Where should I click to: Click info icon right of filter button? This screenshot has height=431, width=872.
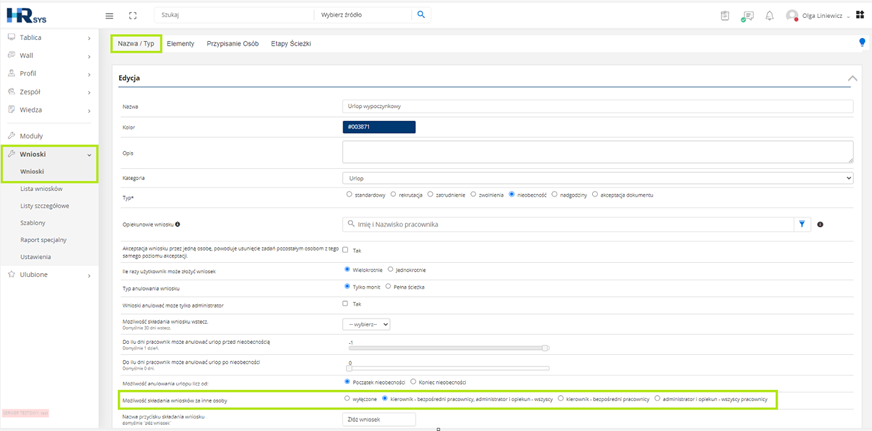(x=820, y=224)
